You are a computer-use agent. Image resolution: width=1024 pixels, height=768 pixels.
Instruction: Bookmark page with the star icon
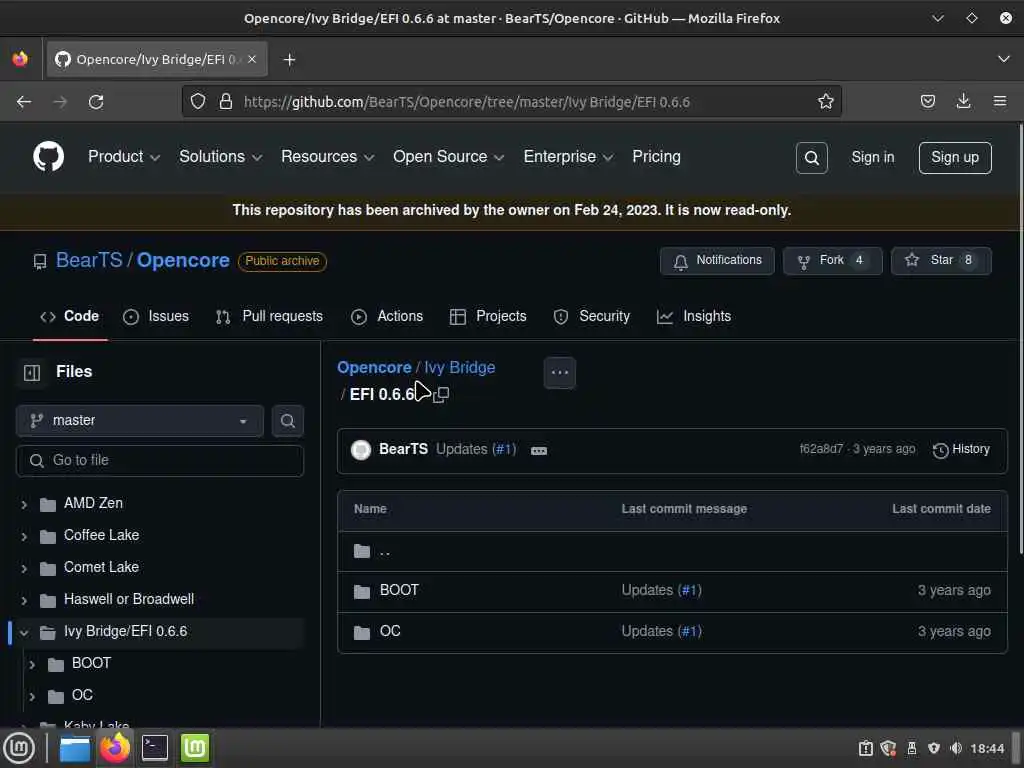tap(825, 101)
